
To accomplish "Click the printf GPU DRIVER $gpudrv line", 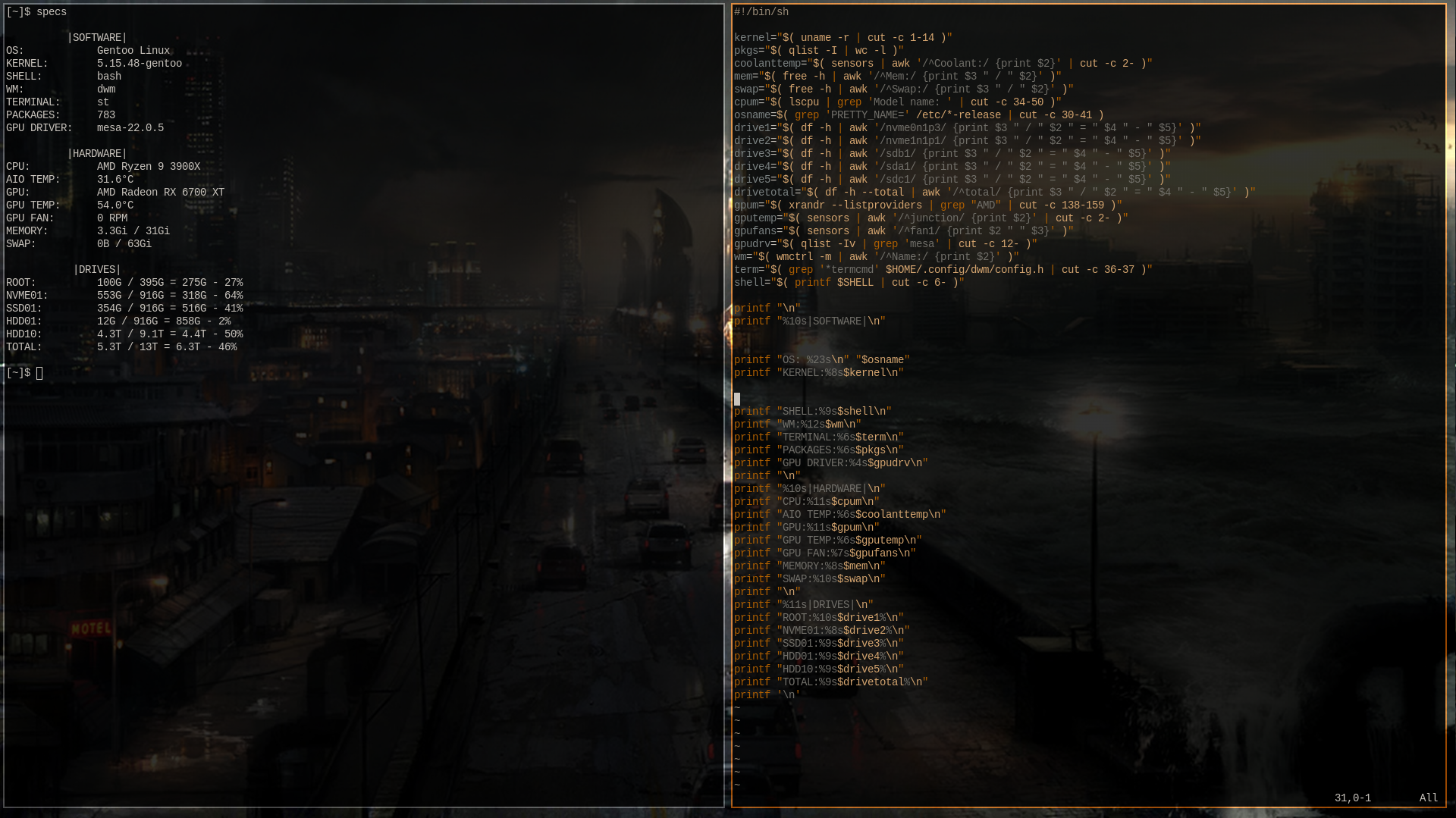I will click(x=831, y=463).
